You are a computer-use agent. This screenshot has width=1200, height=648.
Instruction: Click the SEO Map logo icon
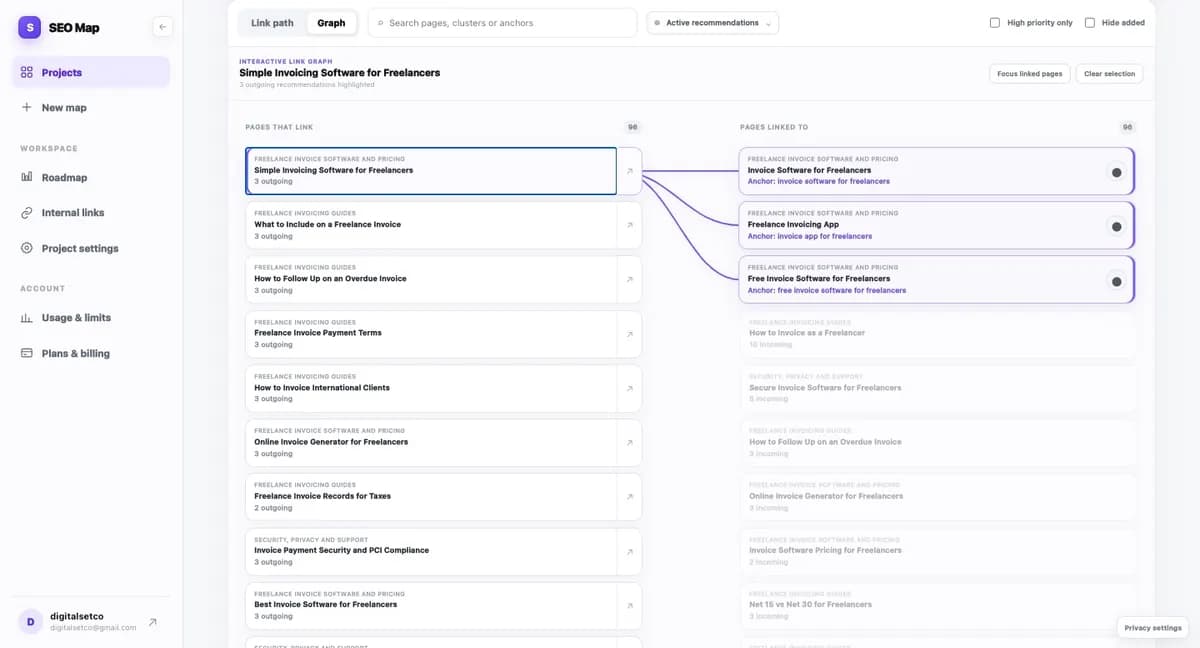point(29,27)
